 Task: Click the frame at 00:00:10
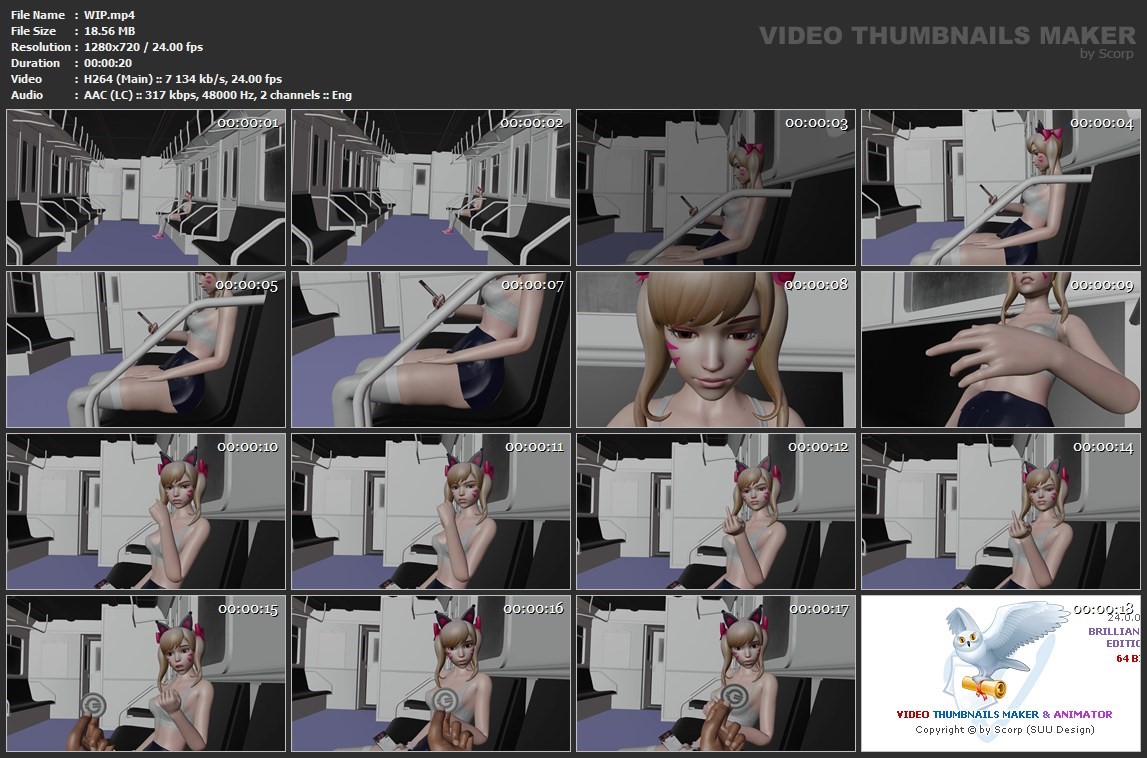pyautogui.click(x=148, y=512)
